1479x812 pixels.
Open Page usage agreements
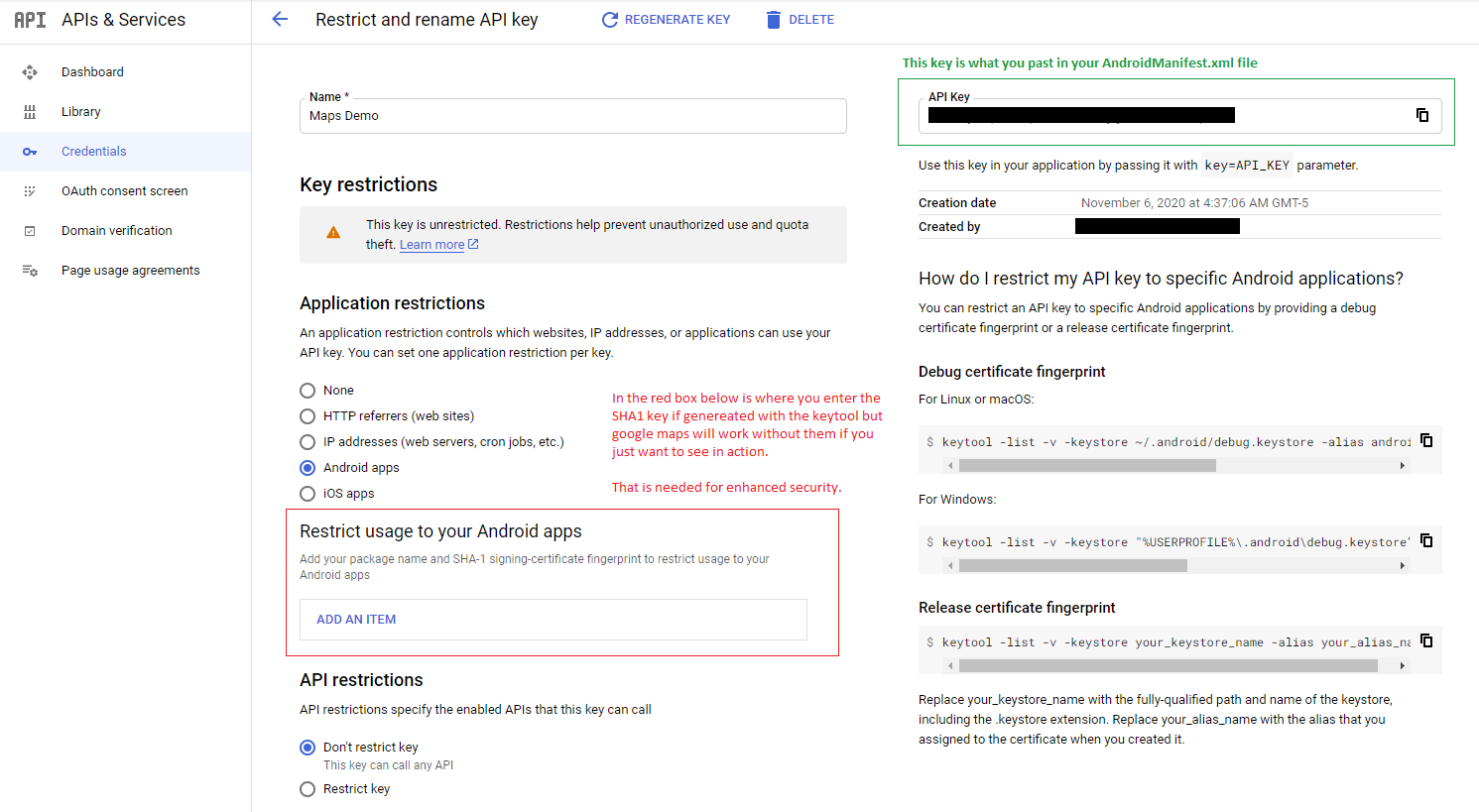tap(125, 271)
